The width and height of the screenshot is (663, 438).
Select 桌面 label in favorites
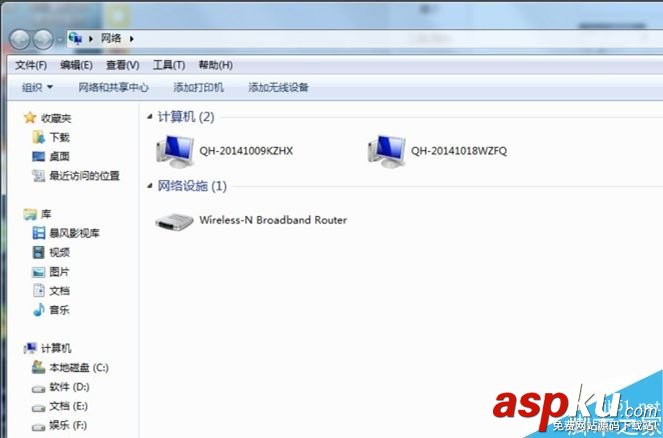59,157
